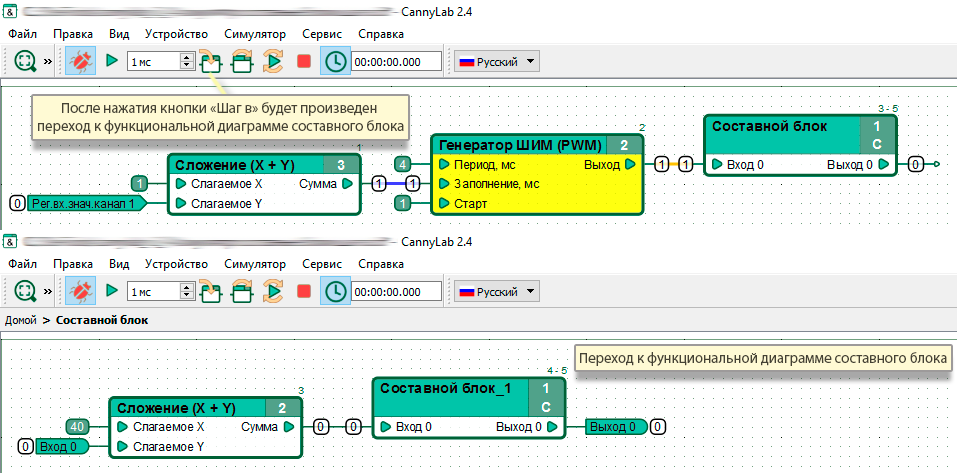Screen dimensions: 957x473
Task: Click the «Шаг в» step-into icon, upper window
Action: [x=210, y=60]
